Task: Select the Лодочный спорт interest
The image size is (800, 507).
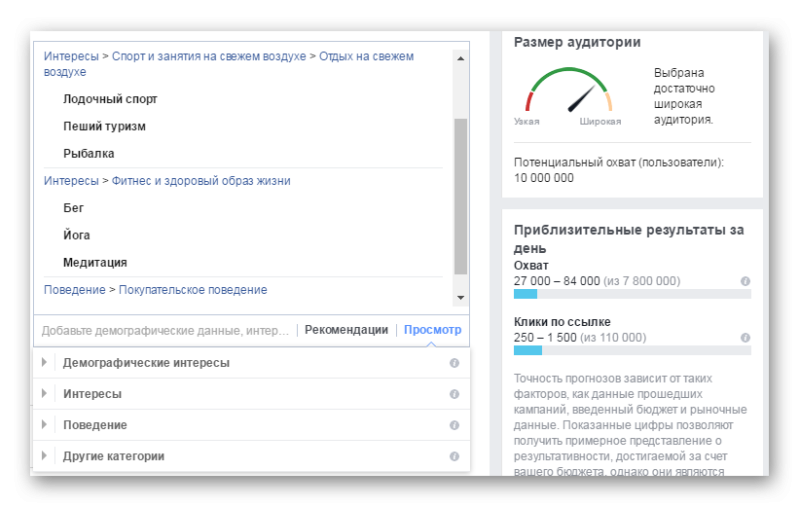Action: click(110, 99)
